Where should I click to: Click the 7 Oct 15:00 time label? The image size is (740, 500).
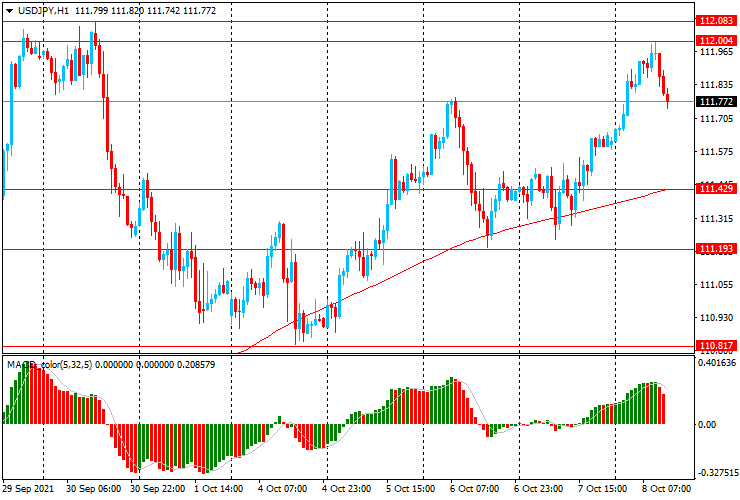coord(603,488)
